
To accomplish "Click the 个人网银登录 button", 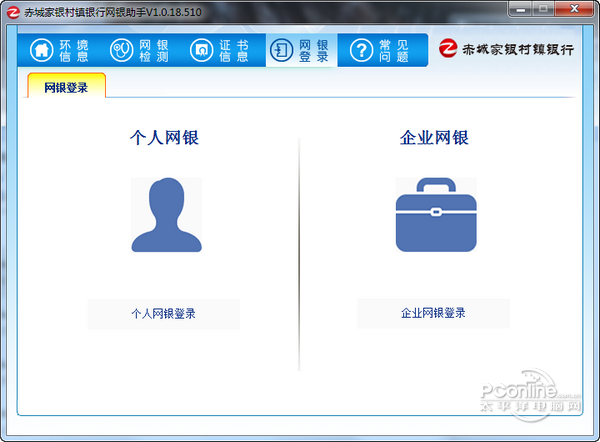I will (x=164, y=314).
